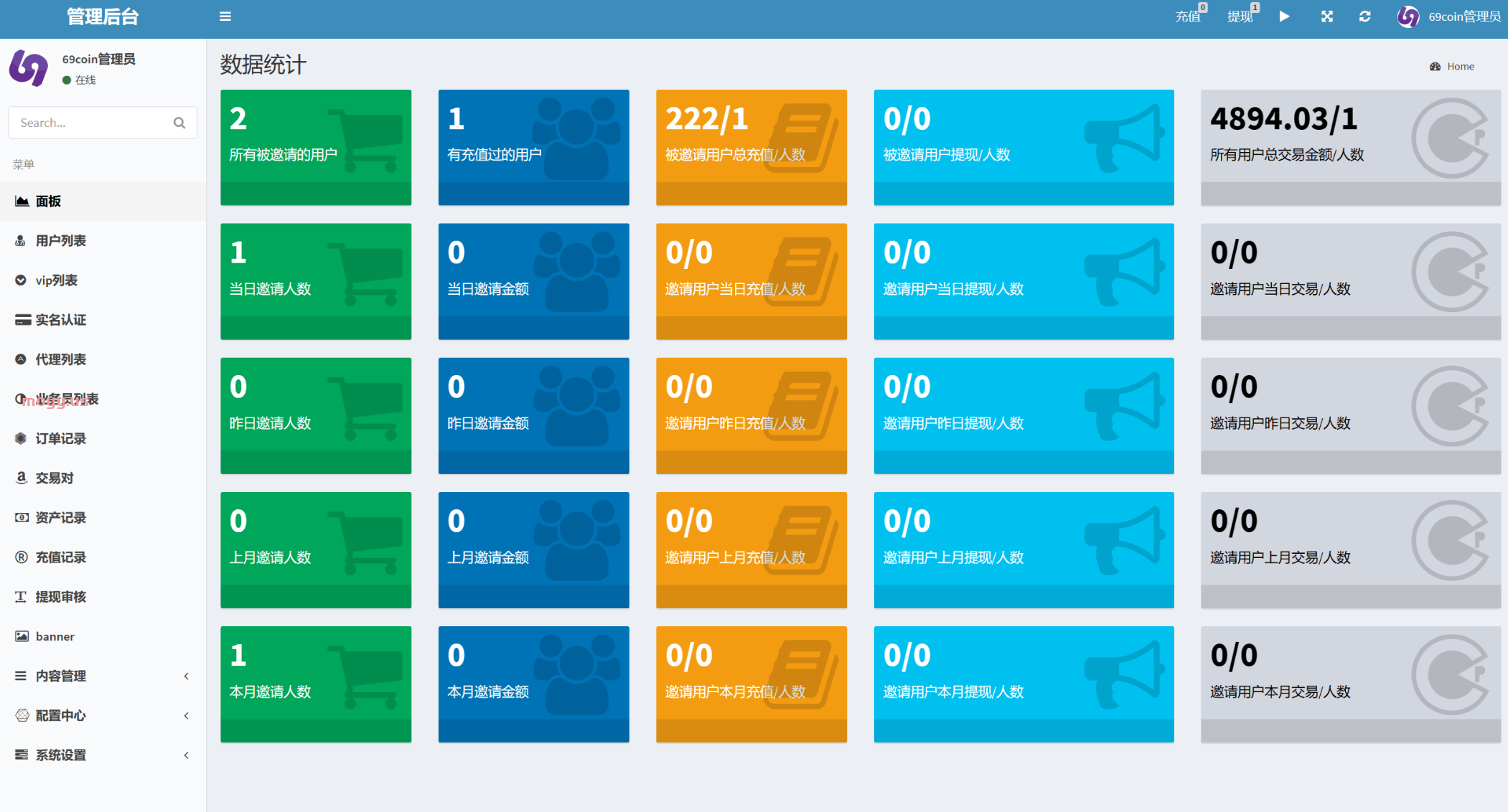Open the 69coin管理员 user menu in the header

point(1448,16)
